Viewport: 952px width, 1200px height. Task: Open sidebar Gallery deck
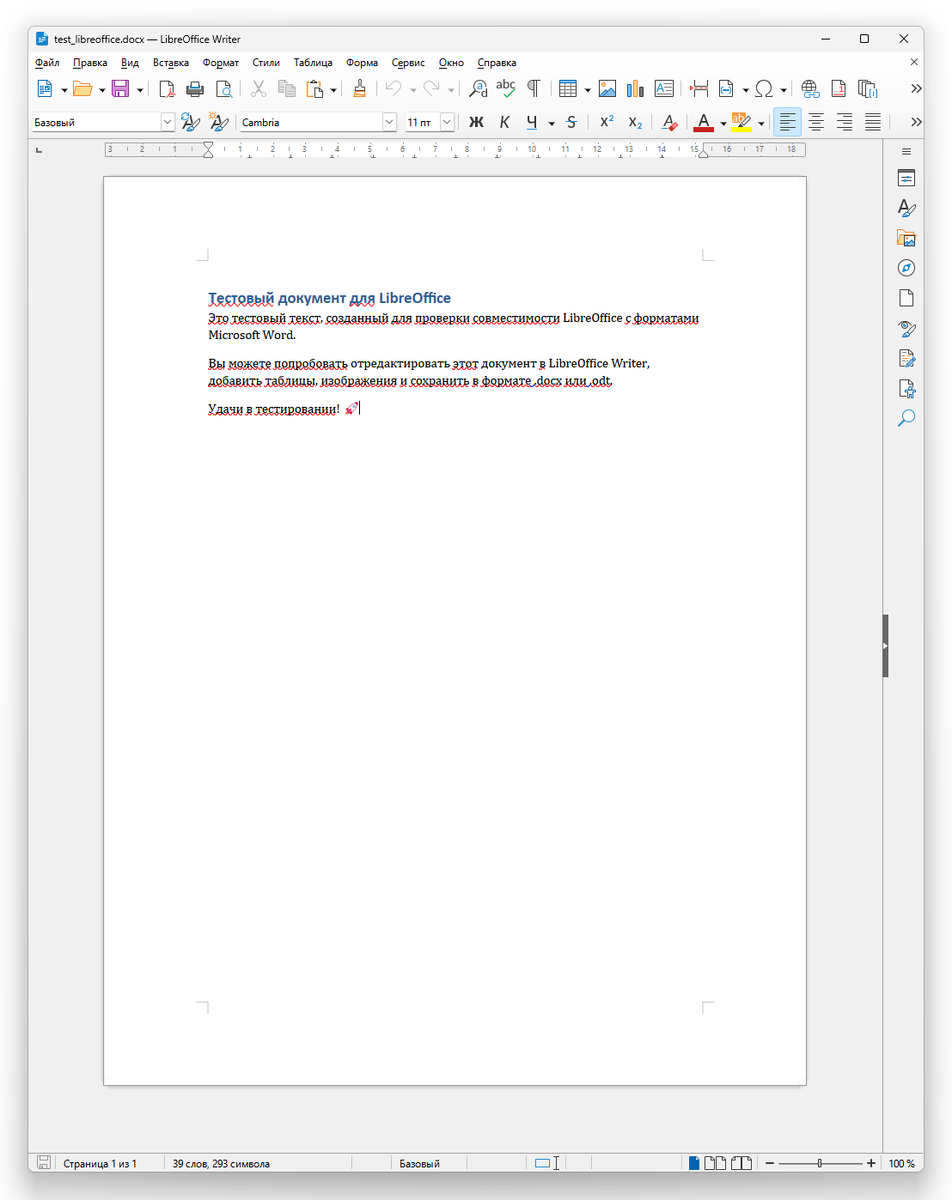click(906, 238)
